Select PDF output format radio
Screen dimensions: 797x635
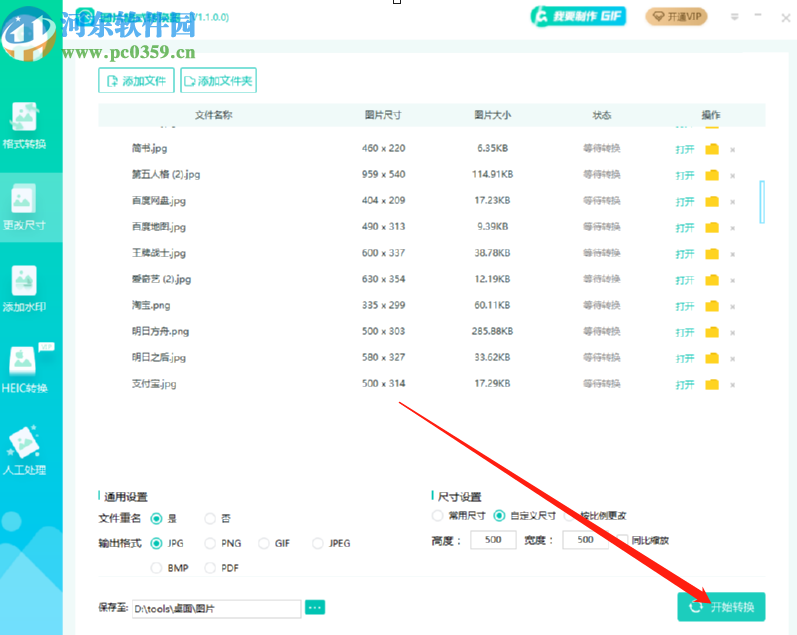[x=210, y=568]
